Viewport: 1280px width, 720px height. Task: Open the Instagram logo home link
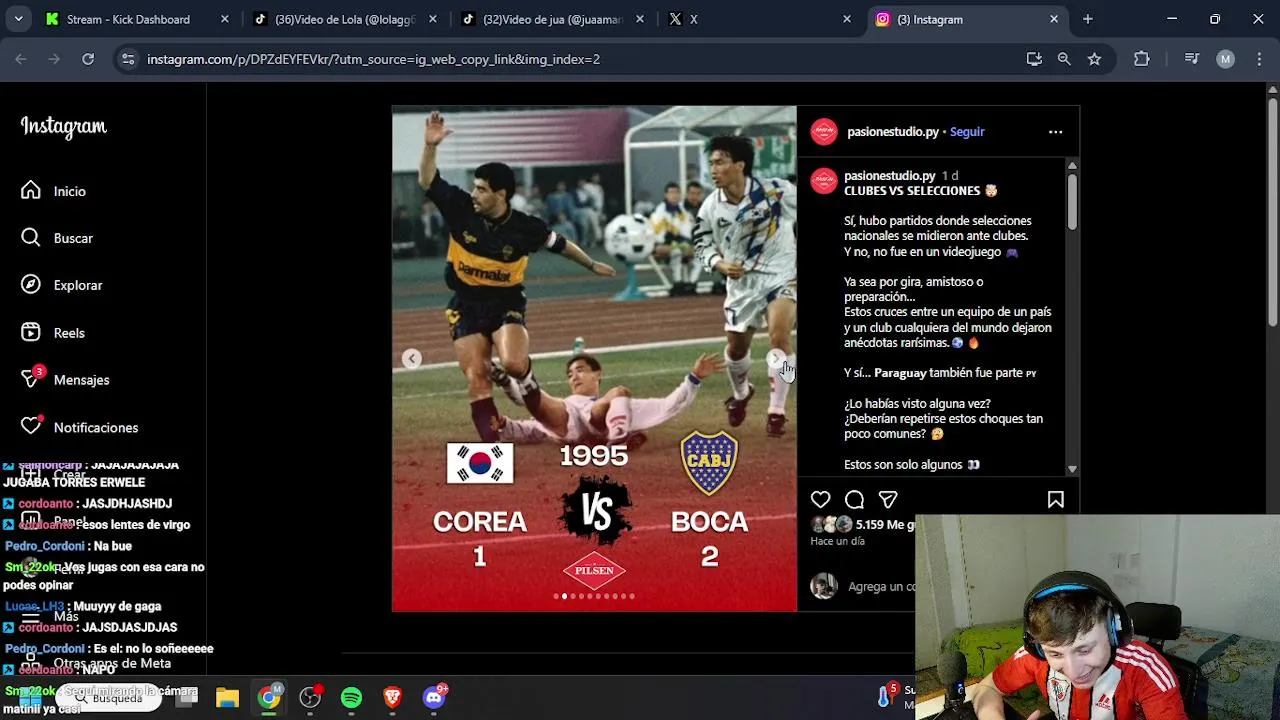(x=63, y=127)
